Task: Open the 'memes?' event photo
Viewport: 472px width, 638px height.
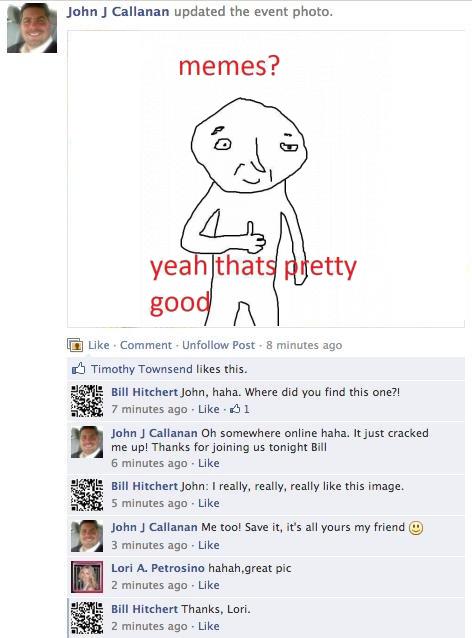Action: 266,179
